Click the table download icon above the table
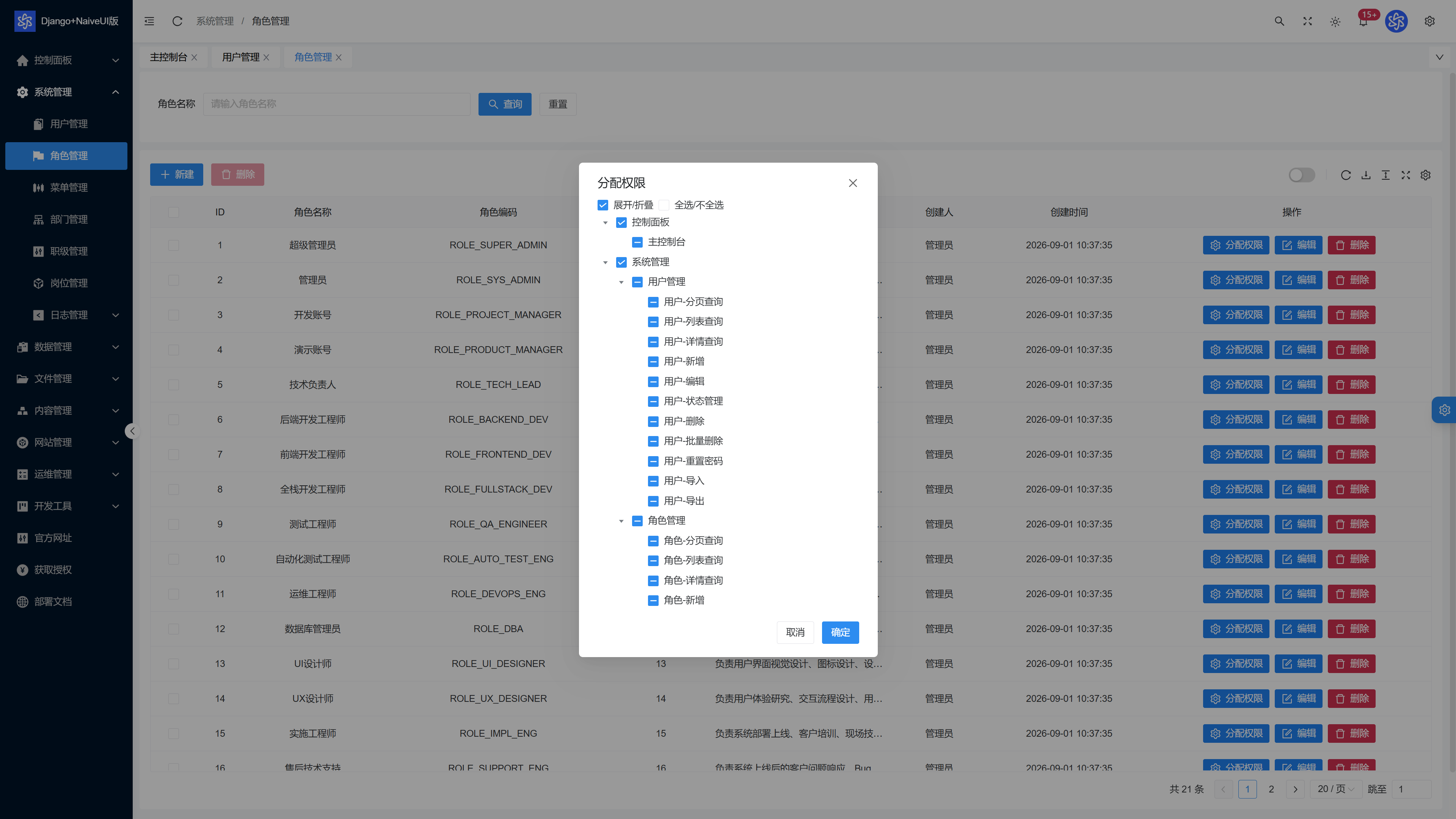The width and height of the screenshot is (1456, 819). (1365, 175)
